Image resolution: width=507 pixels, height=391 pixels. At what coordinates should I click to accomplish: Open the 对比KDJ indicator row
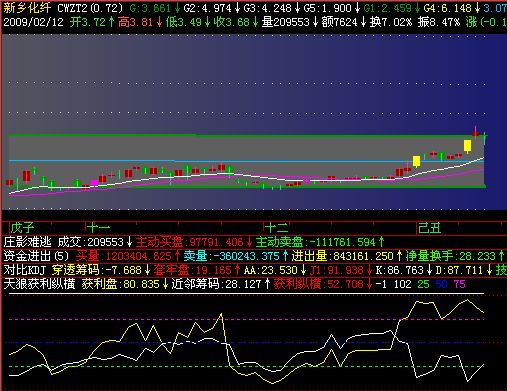click(x=25, y=270)
